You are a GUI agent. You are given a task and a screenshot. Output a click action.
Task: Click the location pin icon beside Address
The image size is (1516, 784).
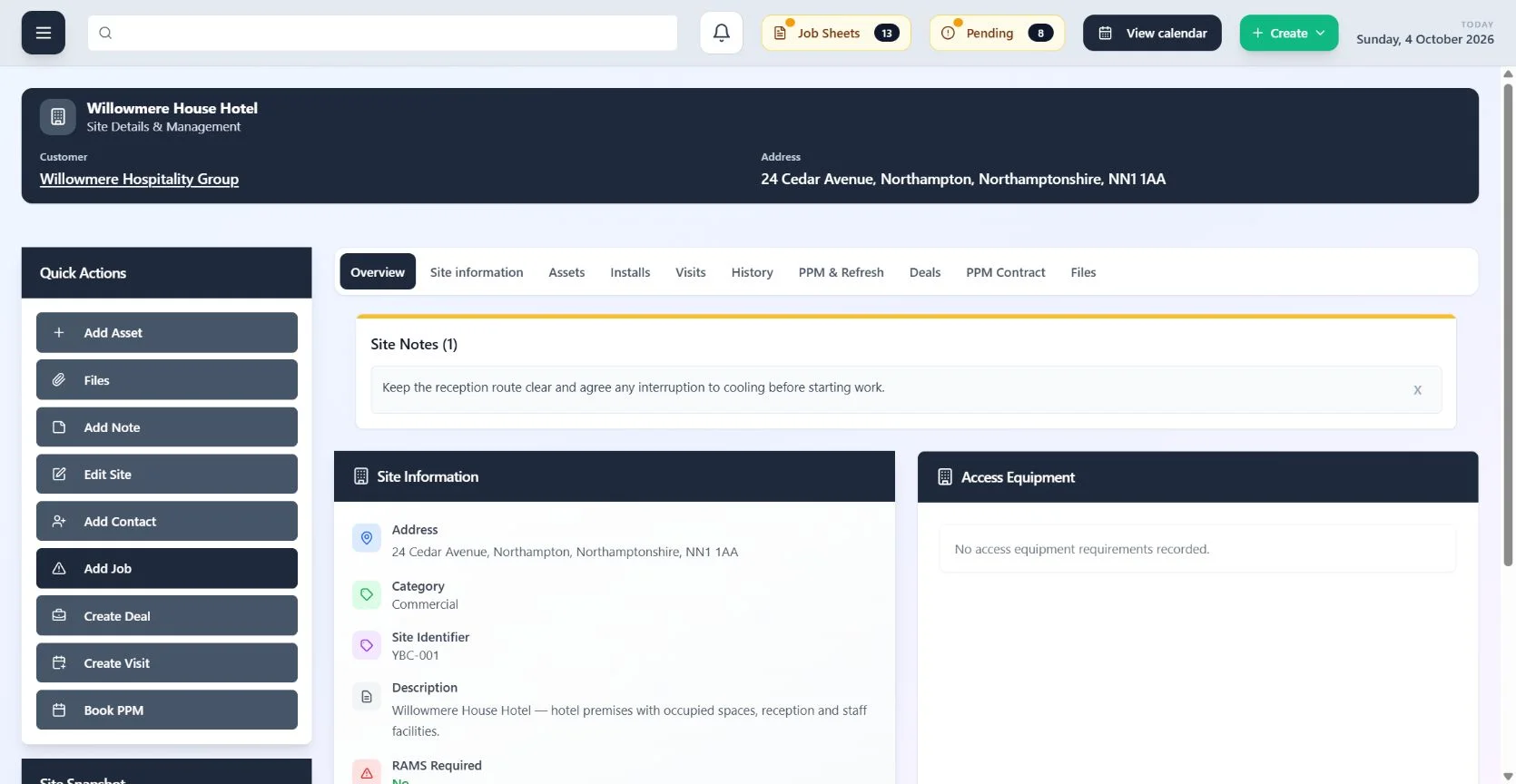point(367,538)
